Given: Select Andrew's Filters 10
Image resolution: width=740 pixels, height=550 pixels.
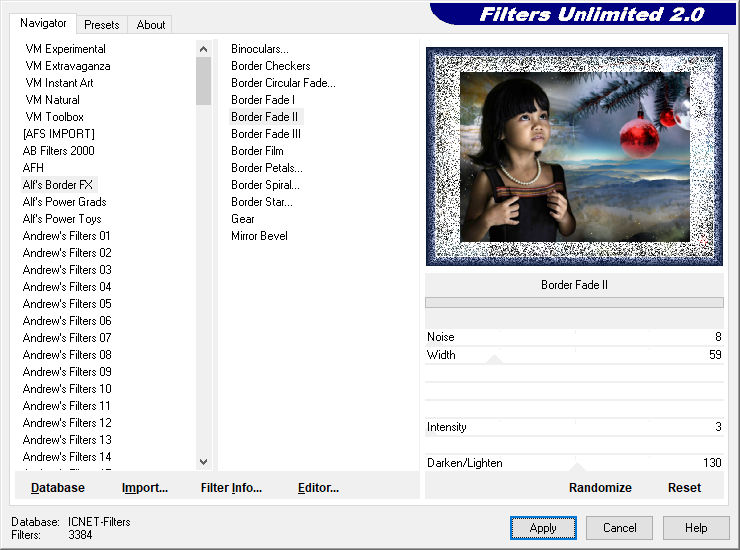Looking at the screenshot, I should click(67, 389).
